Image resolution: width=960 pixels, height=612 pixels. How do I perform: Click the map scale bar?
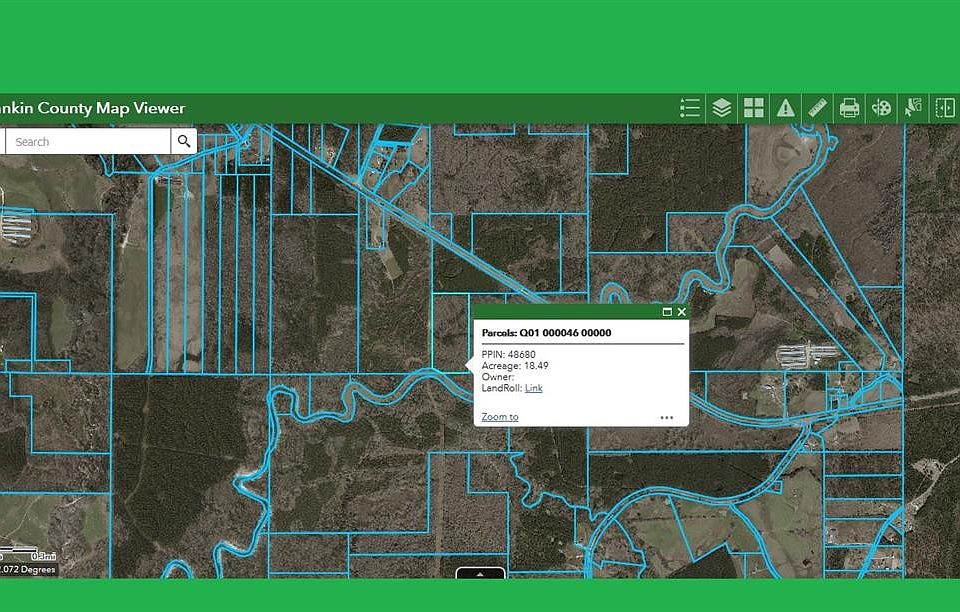28,556
